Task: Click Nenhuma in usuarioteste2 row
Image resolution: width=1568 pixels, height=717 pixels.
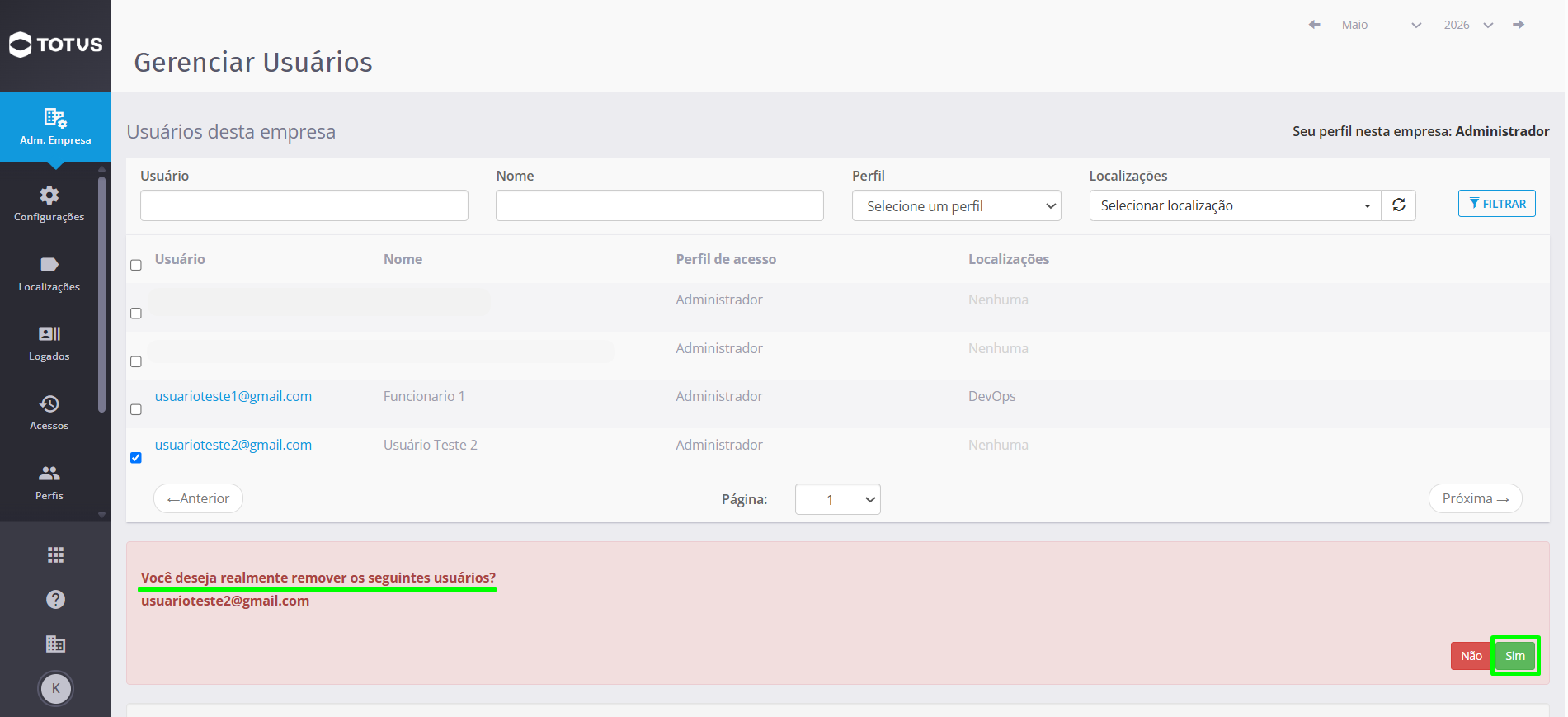Action: pyautogui.click(x=998, y=445)
